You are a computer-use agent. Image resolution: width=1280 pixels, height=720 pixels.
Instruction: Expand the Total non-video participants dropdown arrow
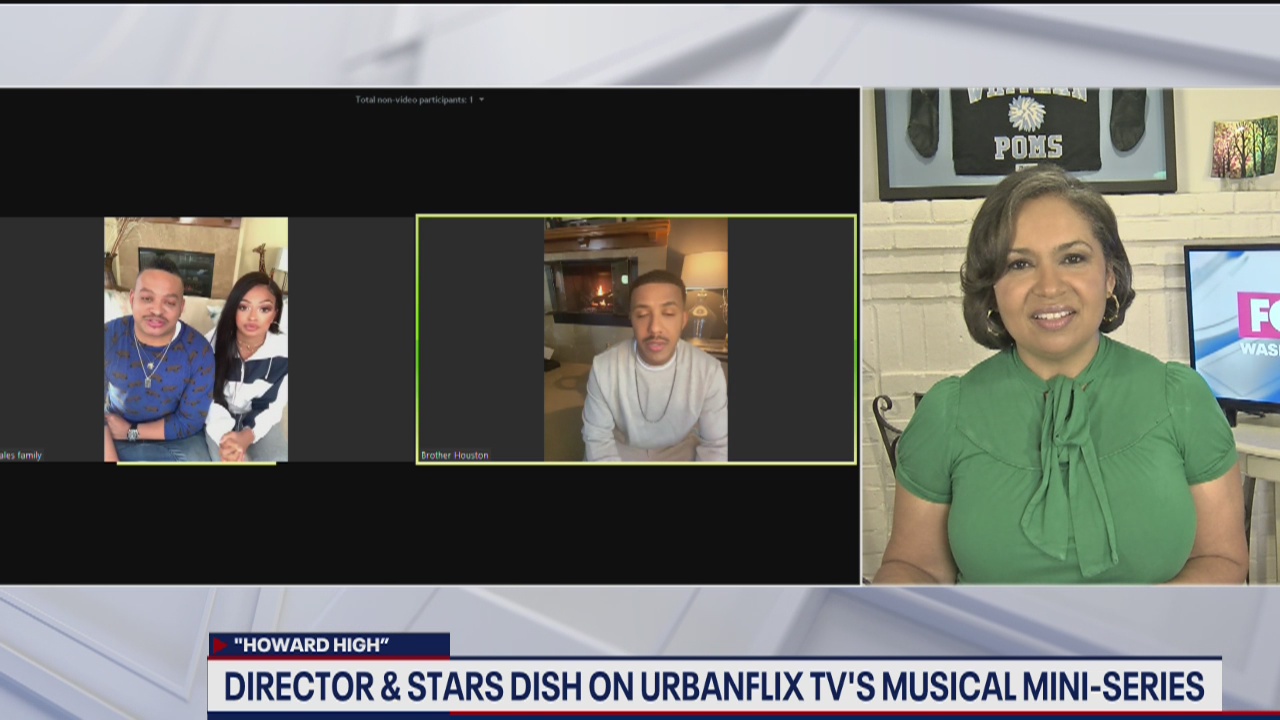[481, 100]
